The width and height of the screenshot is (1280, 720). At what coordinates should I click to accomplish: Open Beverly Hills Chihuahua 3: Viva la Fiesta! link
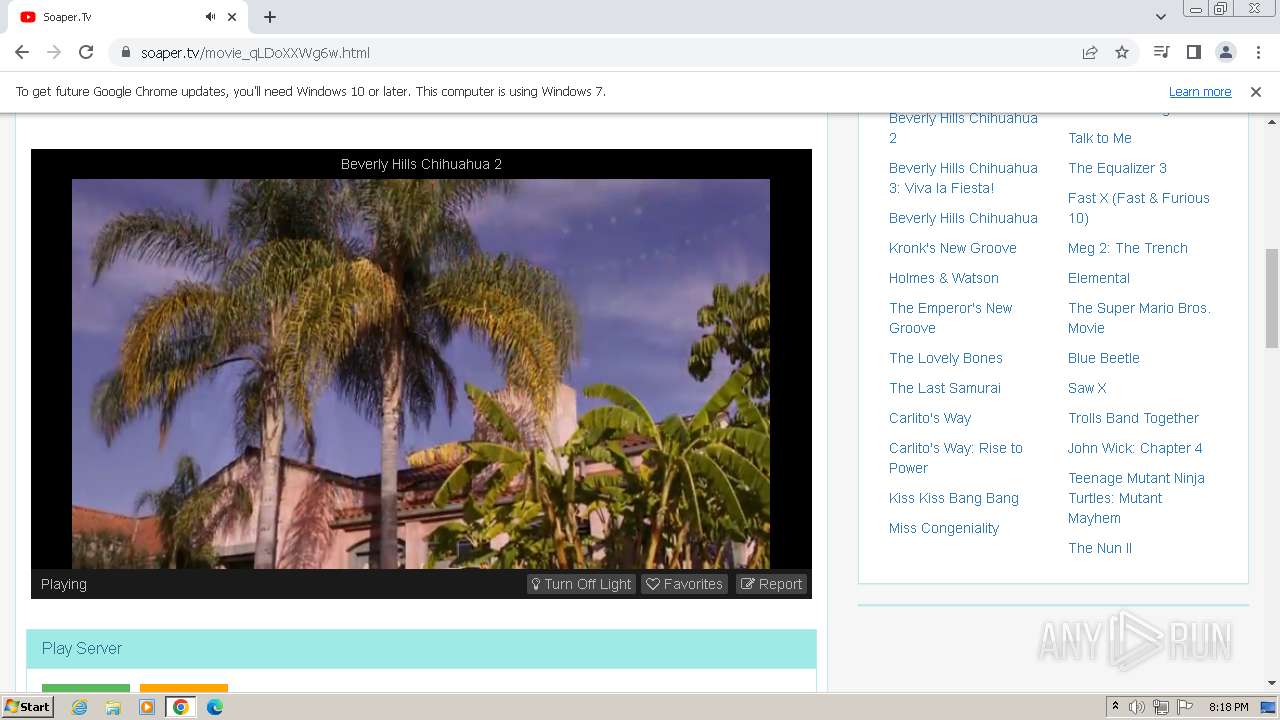click(963, 178)
